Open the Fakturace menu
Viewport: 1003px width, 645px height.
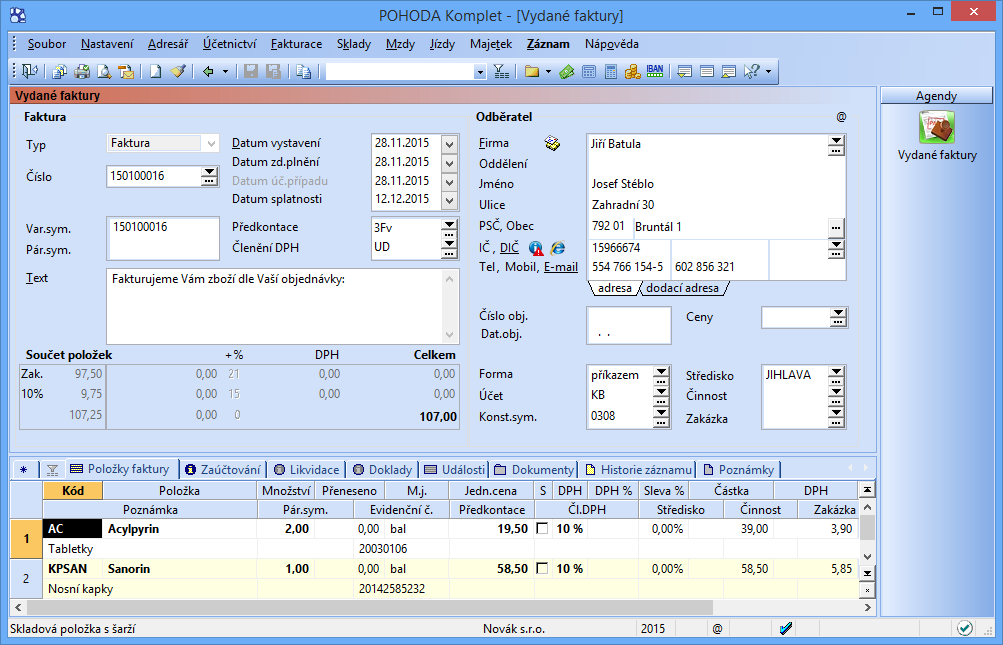coord(296,44)
